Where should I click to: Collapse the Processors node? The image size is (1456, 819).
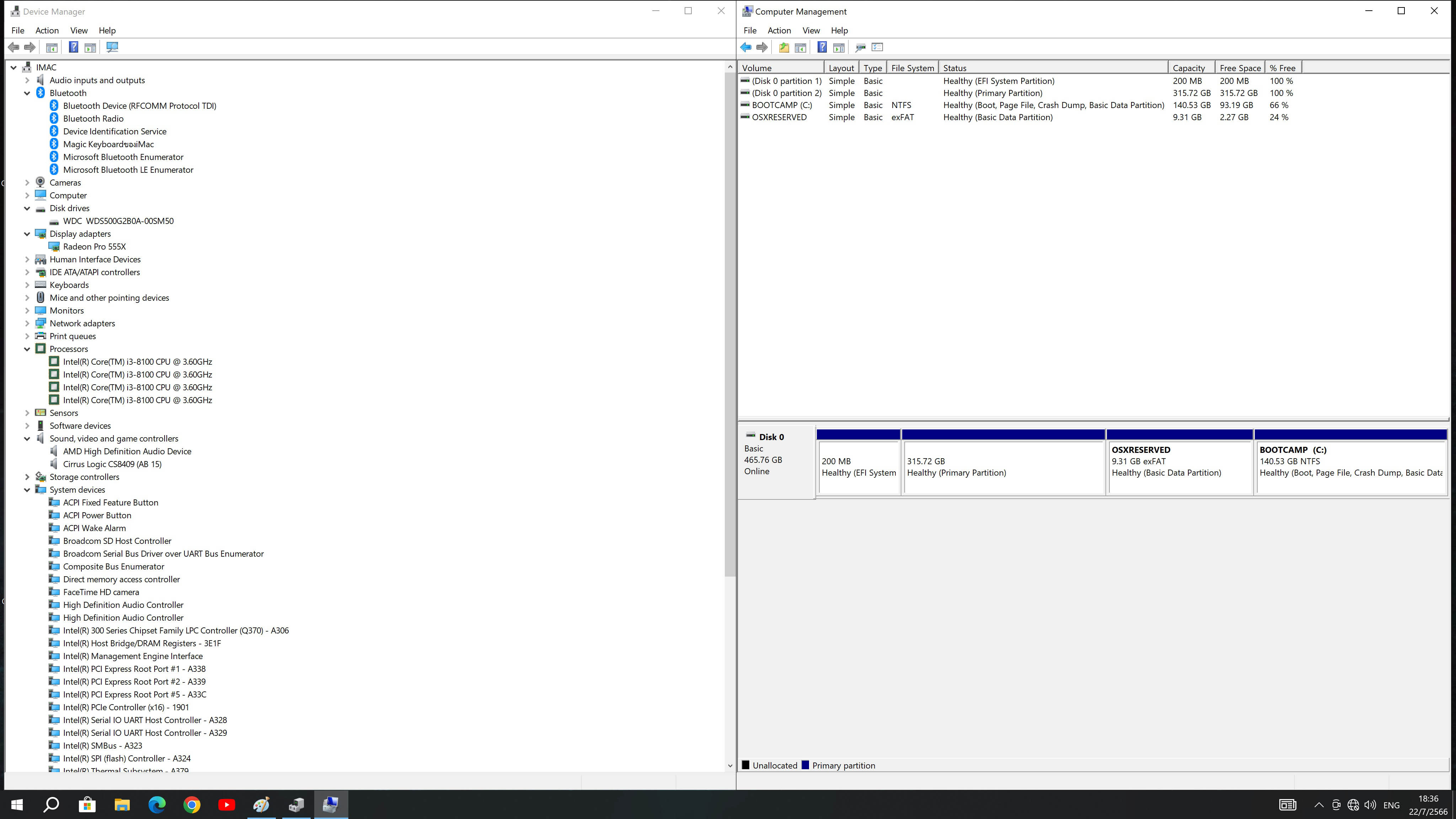click(27, 349)
